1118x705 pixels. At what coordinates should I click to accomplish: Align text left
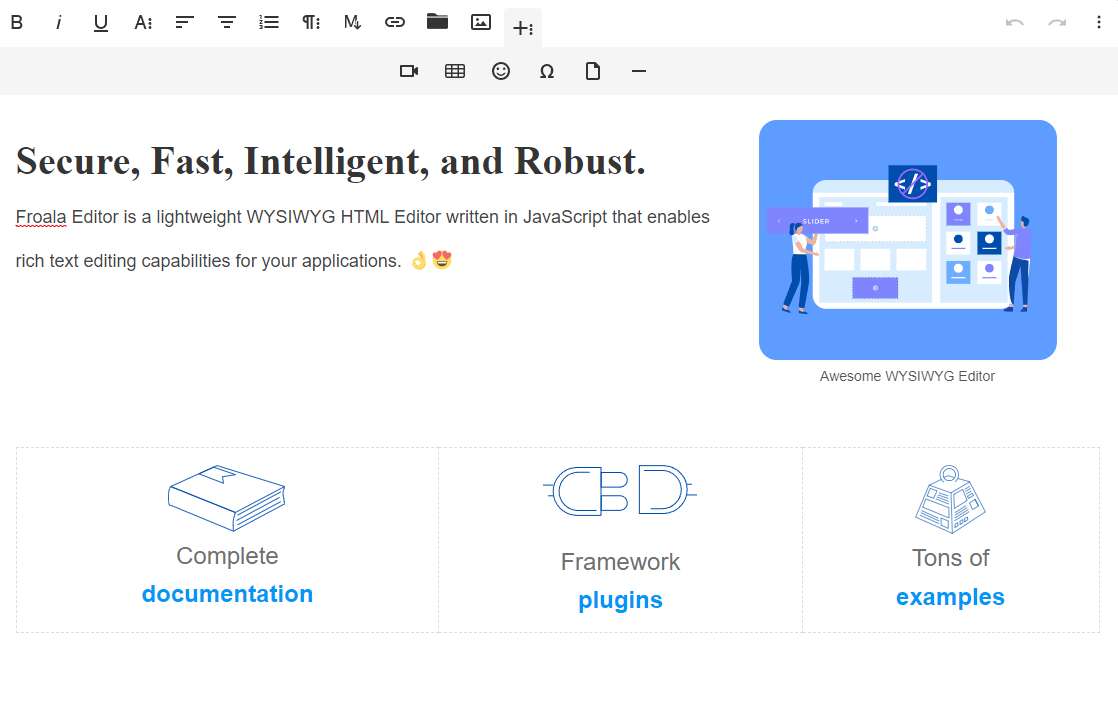[x=185, y=23]
